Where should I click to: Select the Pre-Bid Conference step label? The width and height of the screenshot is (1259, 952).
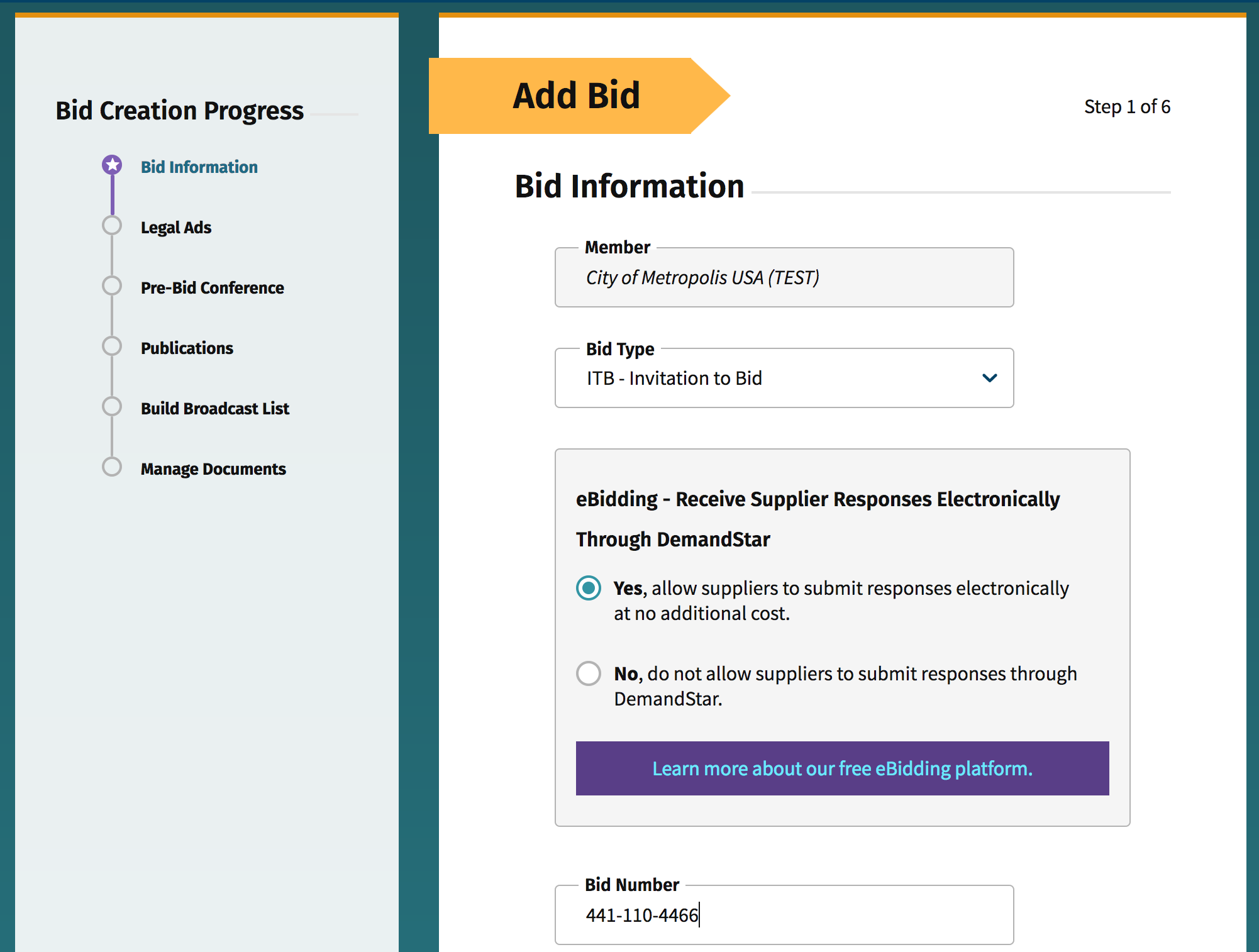click(212, 287)
